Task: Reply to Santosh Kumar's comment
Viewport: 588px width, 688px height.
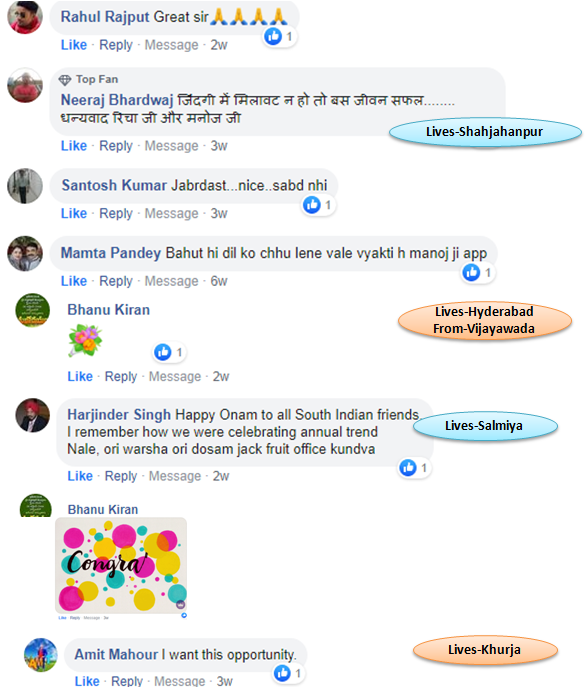Action: click(x=116, y=214)
